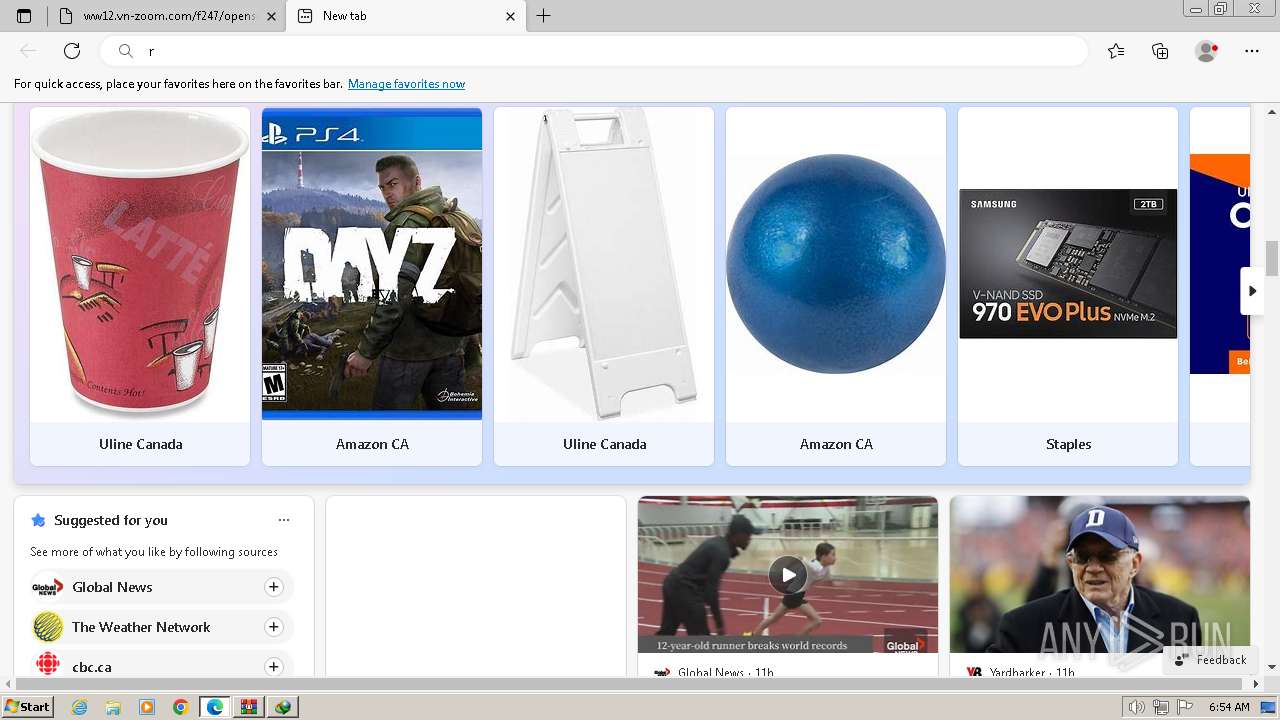Image resolution: width=1280 pixels, height=720 pixels.
Task: Open the media player taskbar icon
Action: coord(147,707)
